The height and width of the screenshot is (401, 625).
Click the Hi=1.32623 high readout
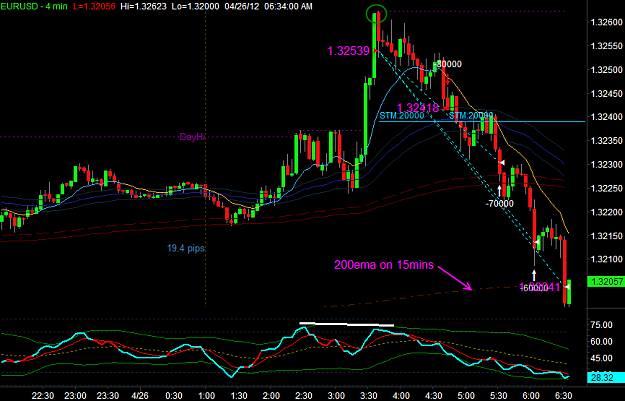(x=144, y=6)
